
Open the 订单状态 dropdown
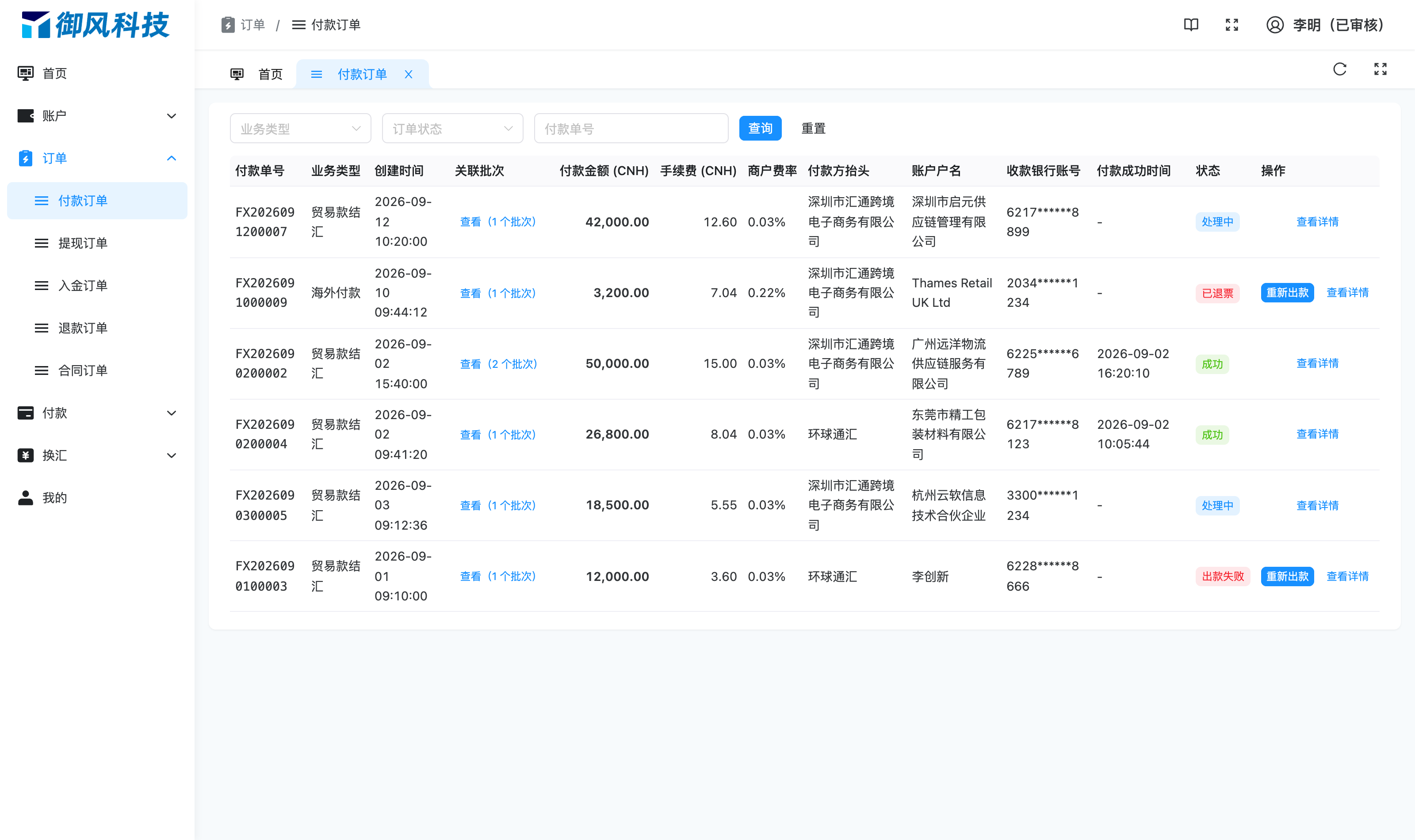pyautogui.click(x=453, y=129)
